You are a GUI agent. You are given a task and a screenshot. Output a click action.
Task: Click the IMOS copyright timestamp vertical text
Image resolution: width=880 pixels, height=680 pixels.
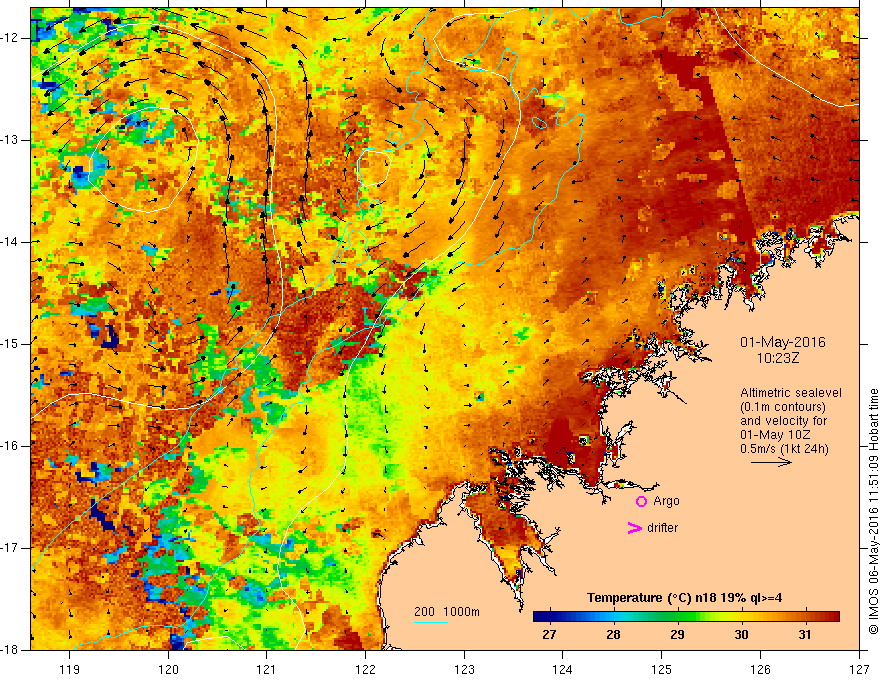pyautogui.click(x=873, y=511)
